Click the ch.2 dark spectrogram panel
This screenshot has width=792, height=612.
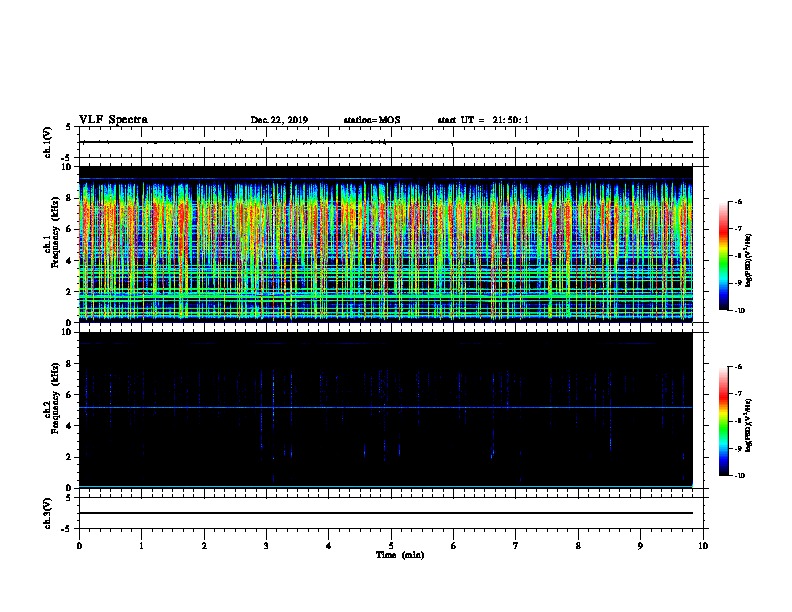pyautogui.click(x=386, y=410)
